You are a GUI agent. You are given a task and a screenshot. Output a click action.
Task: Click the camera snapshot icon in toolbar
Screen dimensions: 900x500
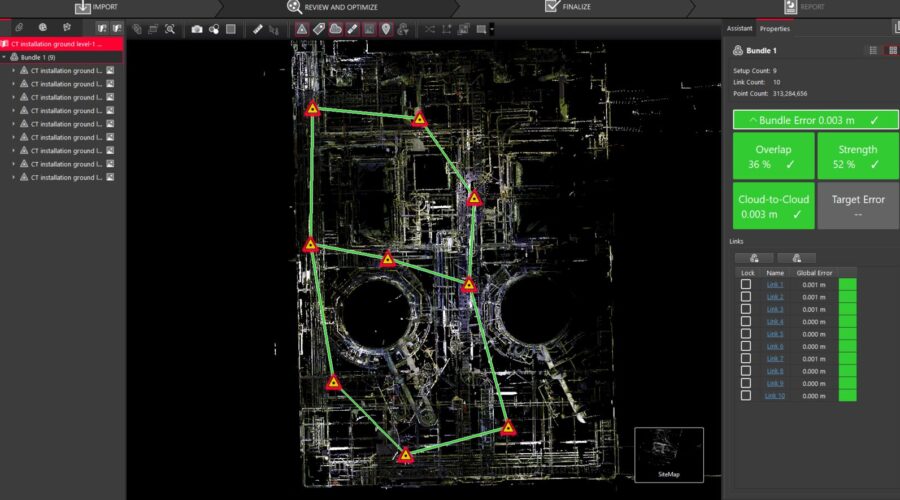[197, 29]
